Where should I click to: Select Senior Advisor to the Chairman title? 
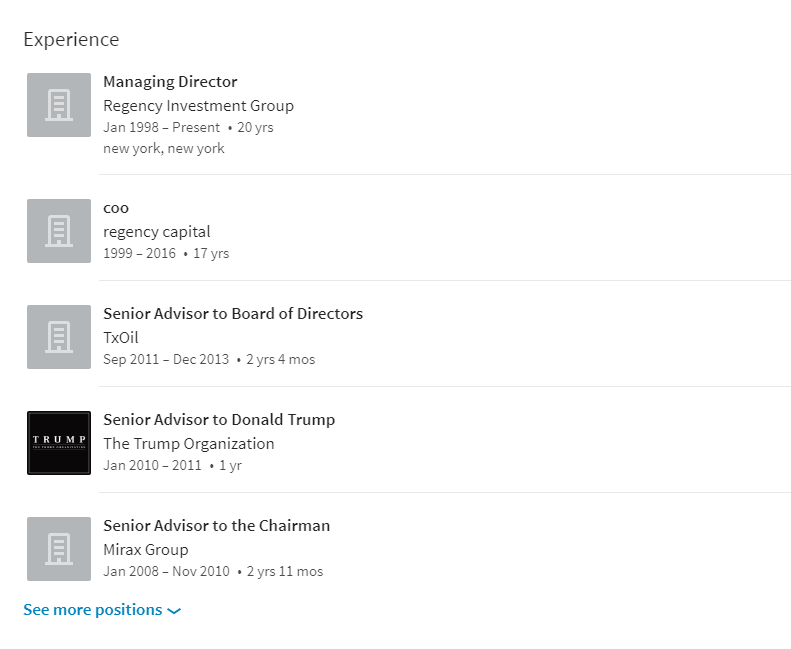[x=216, y=526]
